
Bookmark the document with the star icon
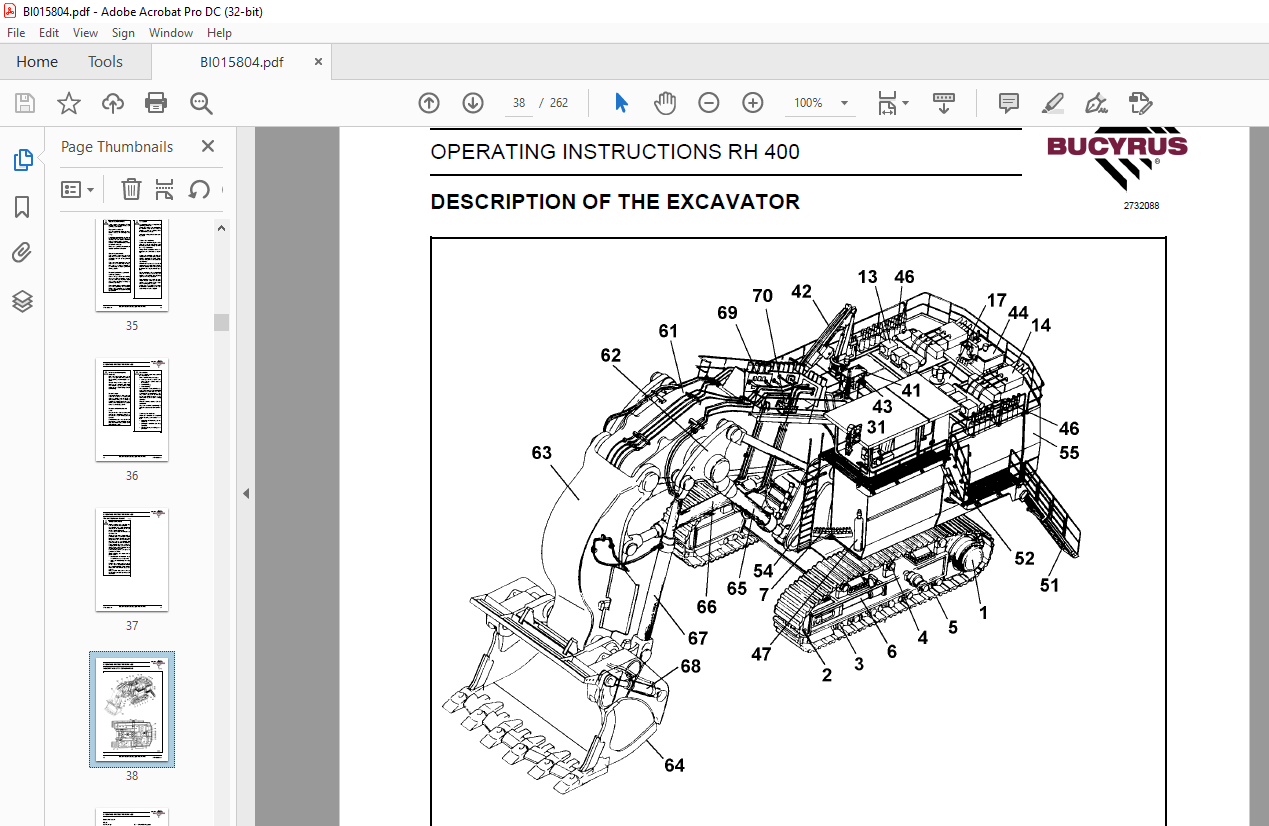(69, 103)
